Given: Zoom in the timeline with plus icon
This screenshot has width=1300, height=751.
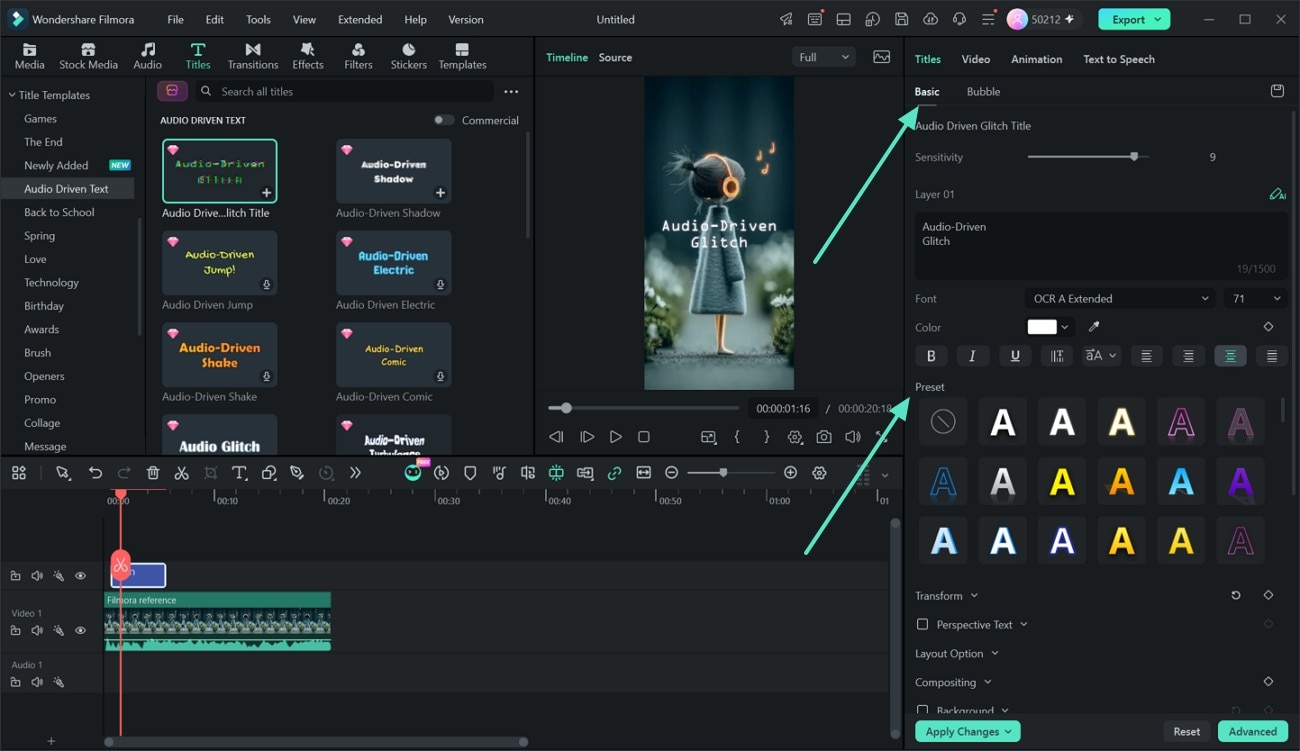Looking at the screenshot, I should point(790,473).
